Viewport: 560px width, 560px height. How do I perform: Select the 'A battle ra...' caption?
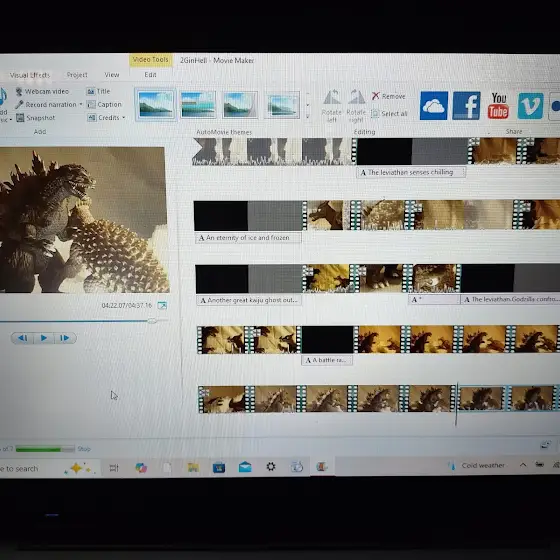[327, 360]
